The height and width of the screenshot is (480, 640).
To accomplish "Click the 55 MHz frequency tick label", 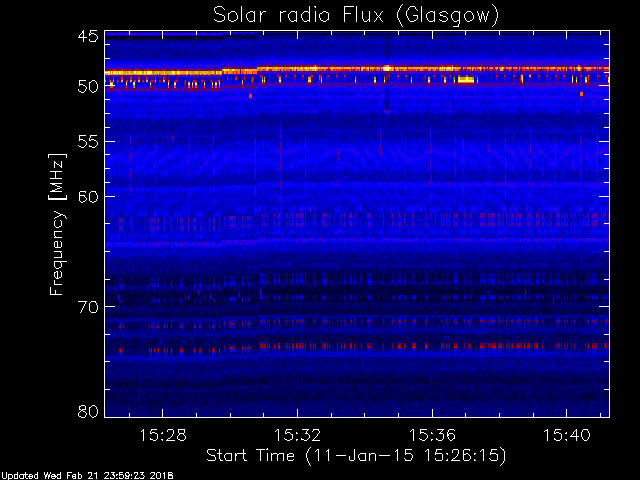I will (87, 142).
